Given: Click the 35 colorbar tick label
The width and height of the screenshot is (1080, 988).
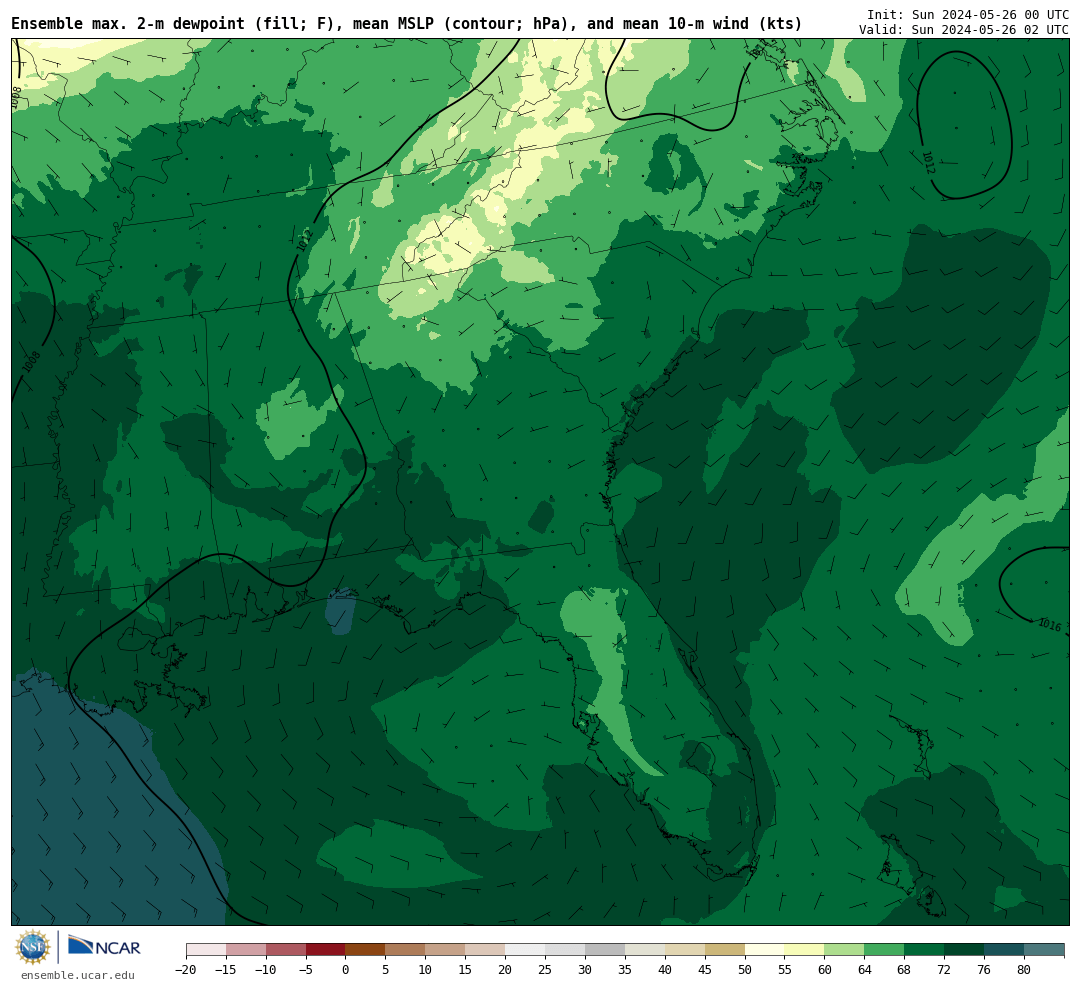Looking at the screenshot, I should point(625,969).
